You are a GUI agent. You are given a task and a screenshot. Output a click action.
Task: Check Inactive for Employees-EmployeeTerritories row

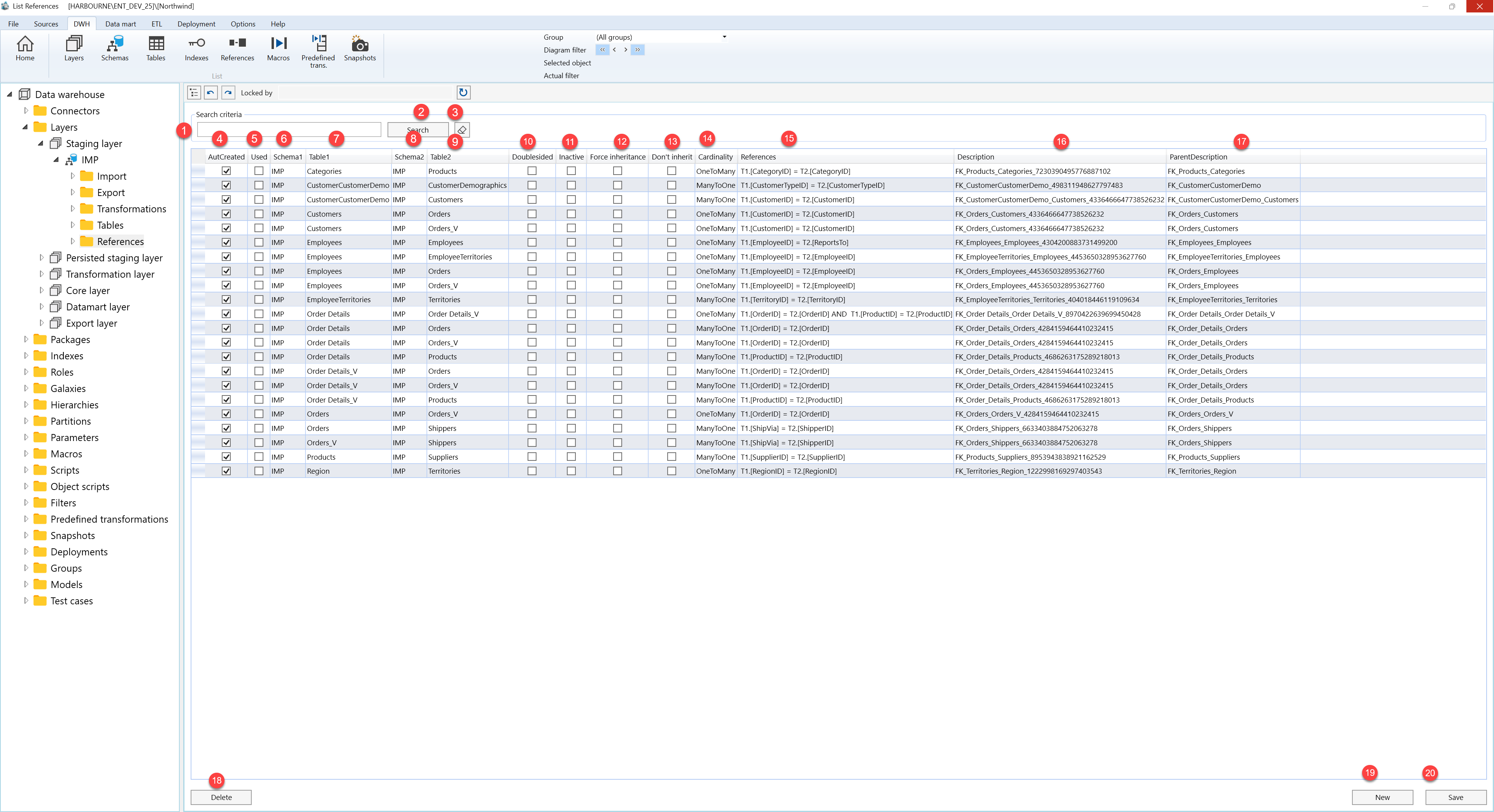(571, 257)
